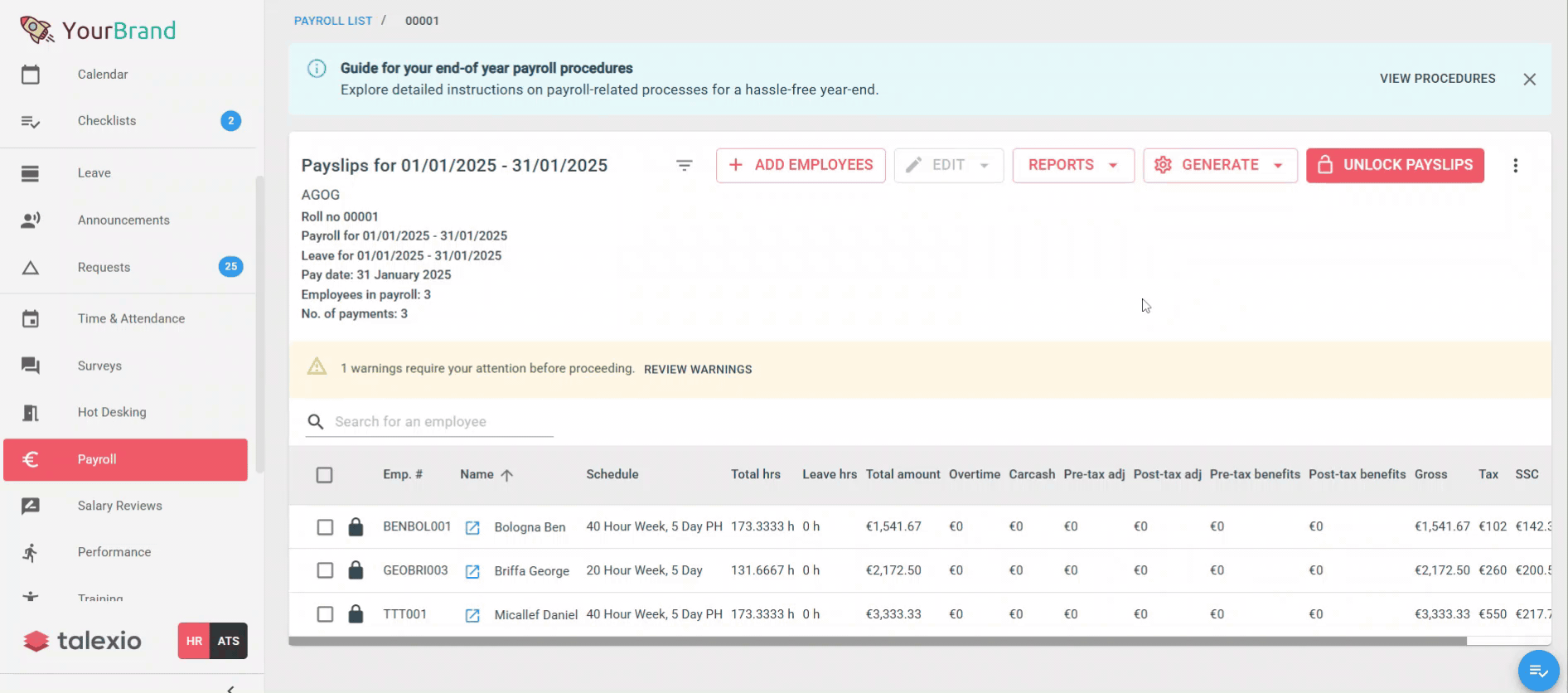The height and width of the screenshot is (693, 1568).
Task: Expand the Reports dropdown
Action: (1073, 165)
